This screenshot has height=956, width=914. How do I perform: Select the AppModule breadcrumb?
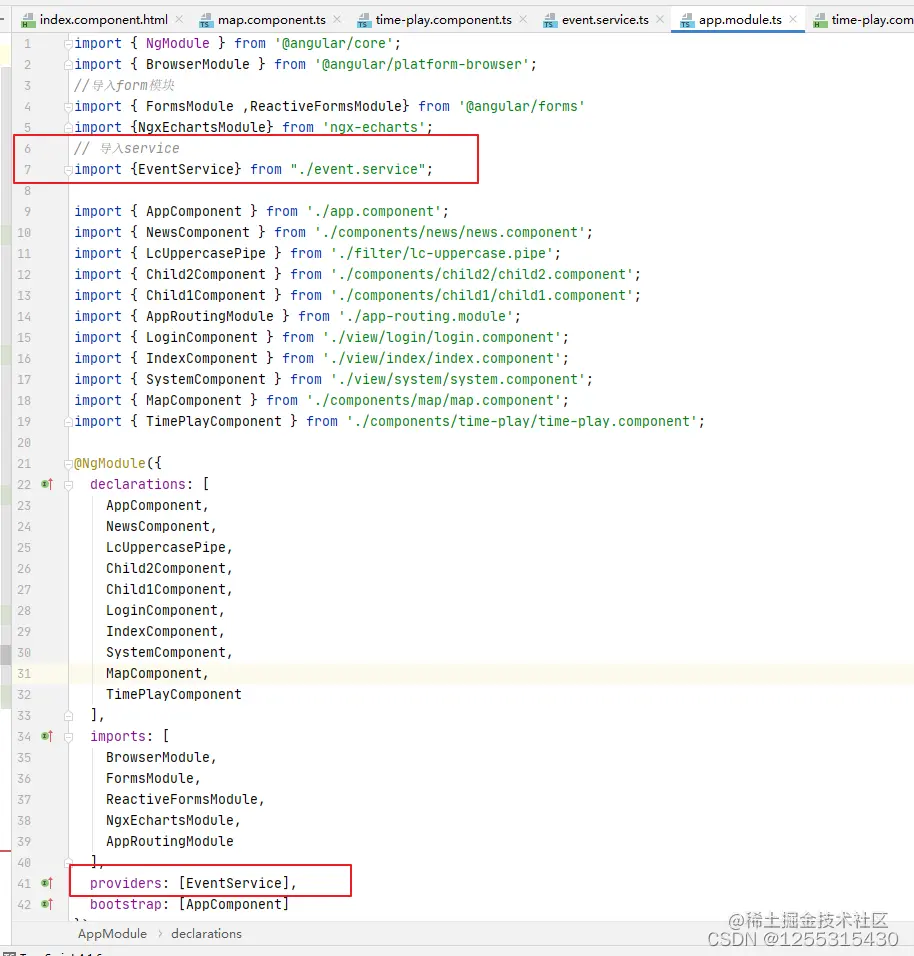point(112,933)
